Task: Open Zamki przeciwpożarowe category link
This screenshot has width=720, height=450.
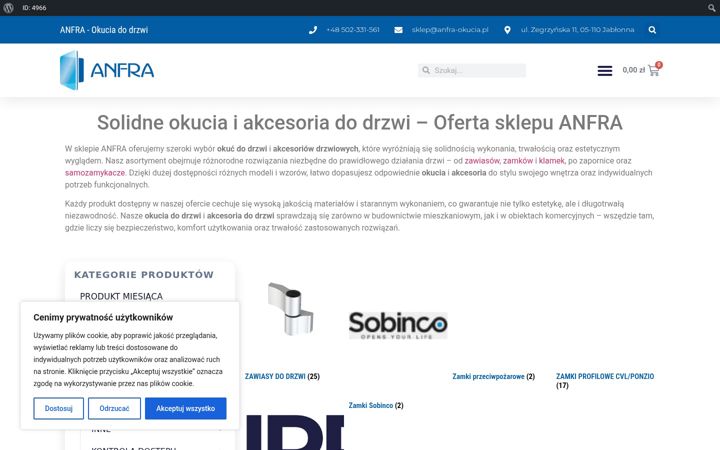Action: (488, 377)
